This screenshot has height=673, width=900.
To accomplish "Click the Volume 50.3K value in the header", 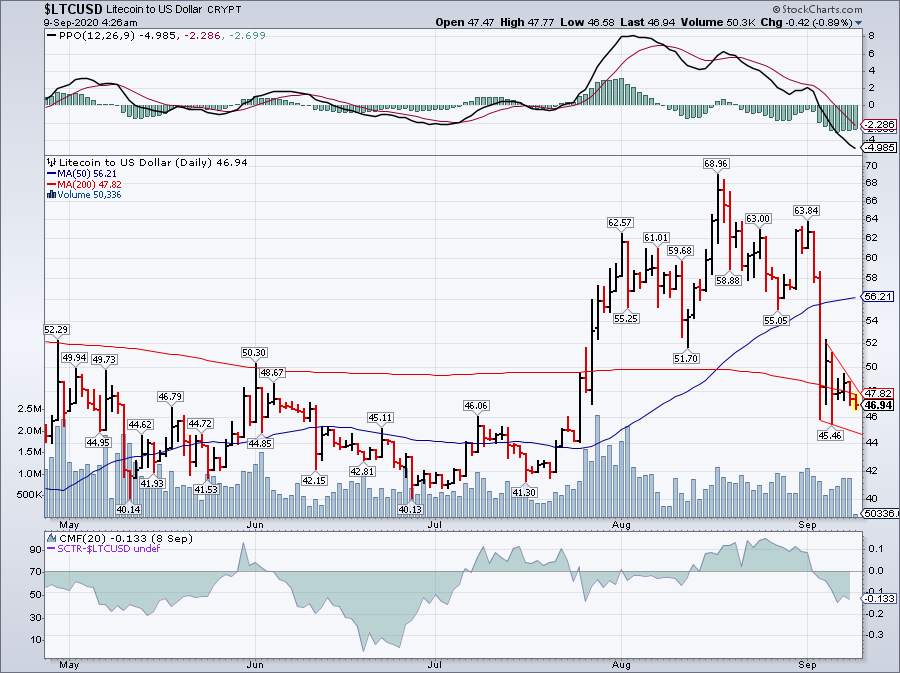I will pos(717,22).
